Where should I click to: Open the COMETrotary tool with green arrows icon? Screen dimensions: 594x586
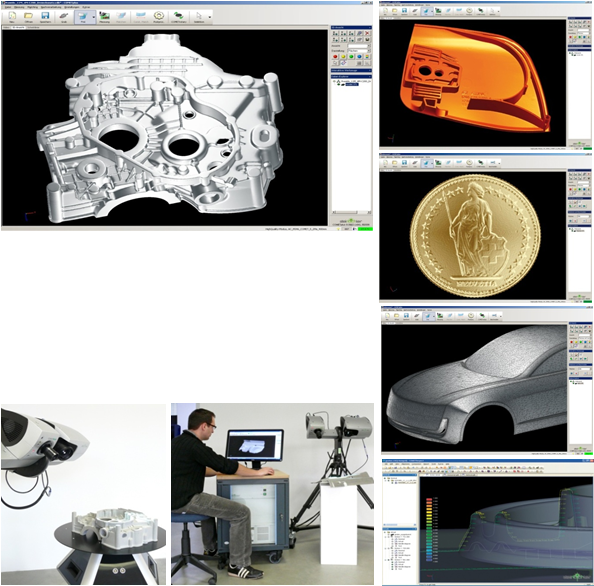coord(177,16)
